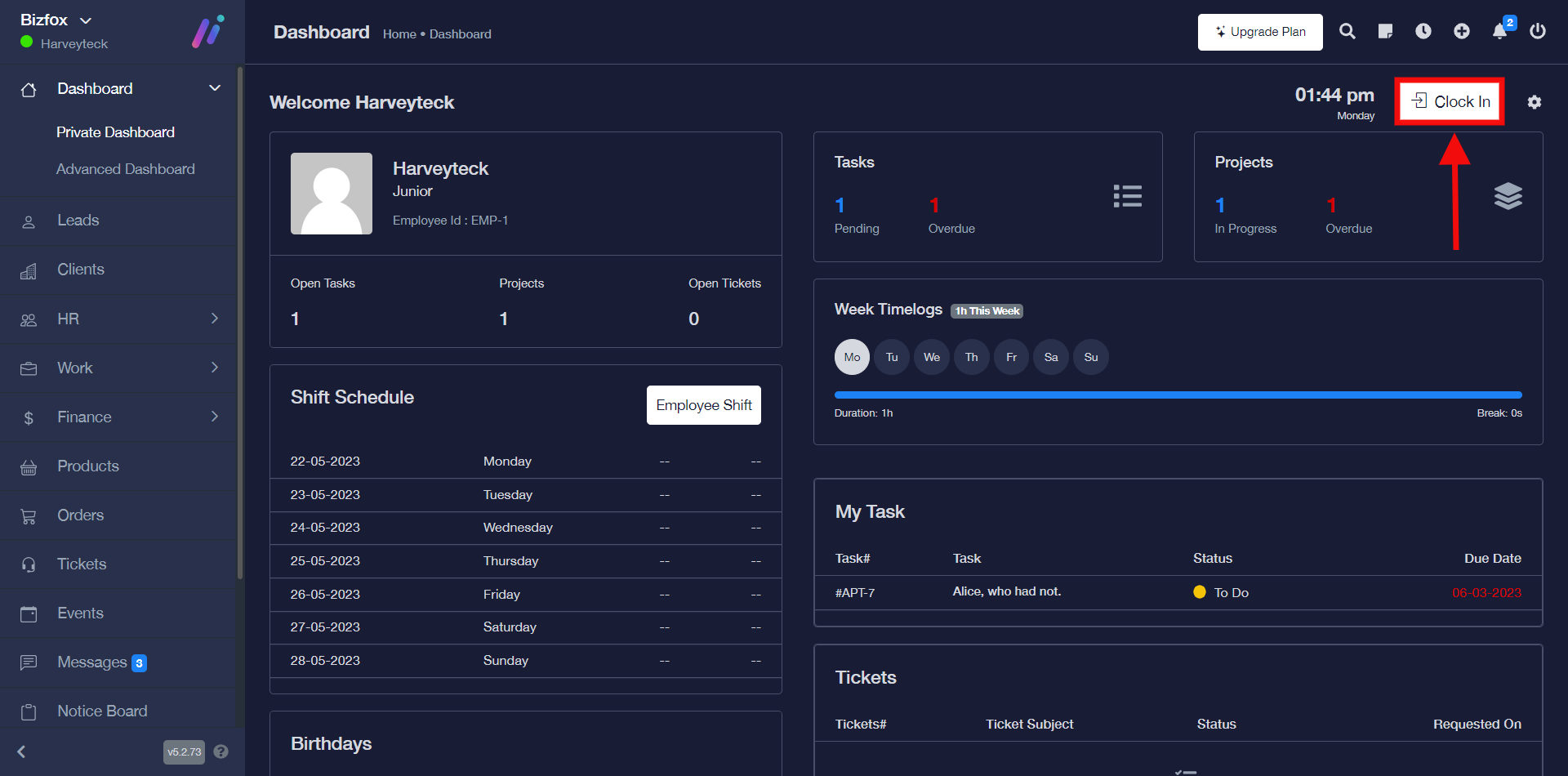Click the timer clock icon in header
Viewport: 1568px width, 776px height.
tap(1423, 31)
